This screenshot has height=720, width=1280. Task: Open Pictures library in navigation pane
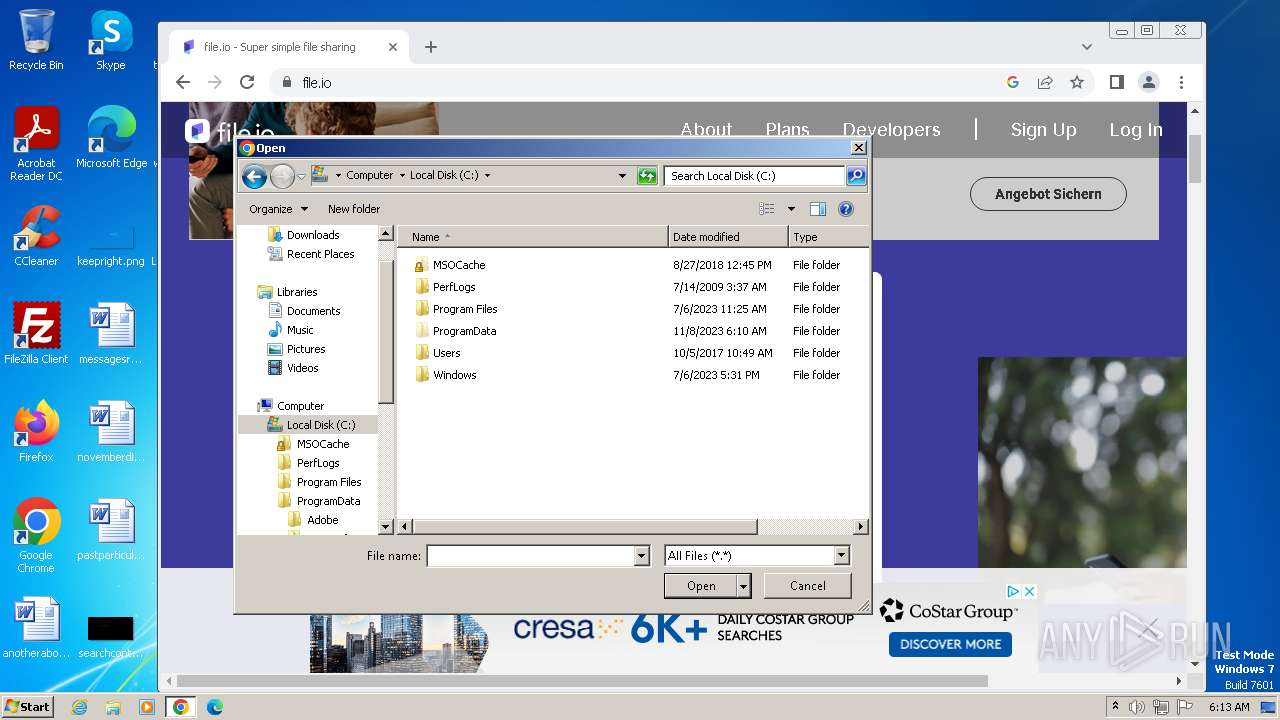tap(306, 349)
